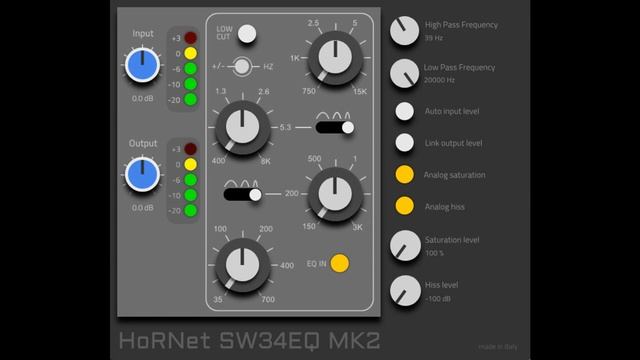640x360 pixels.
Task: Toggle the LOW CUT button
Action: [247, 34]
